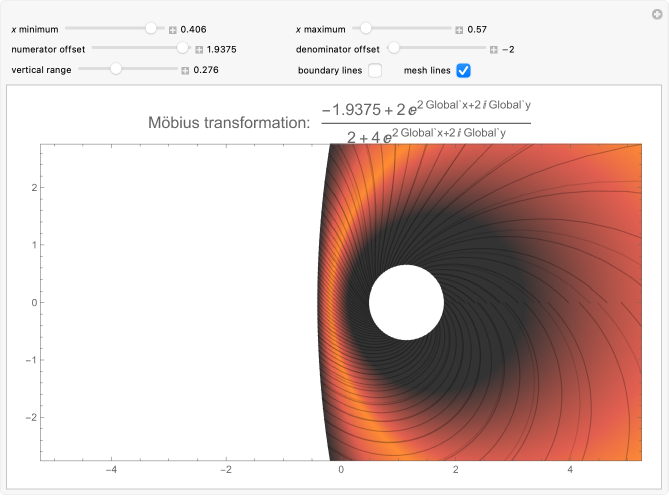Screen dimensions: 669x496
Task: Click the x maximum slider thumb
Action: click(x=366, y=29)
